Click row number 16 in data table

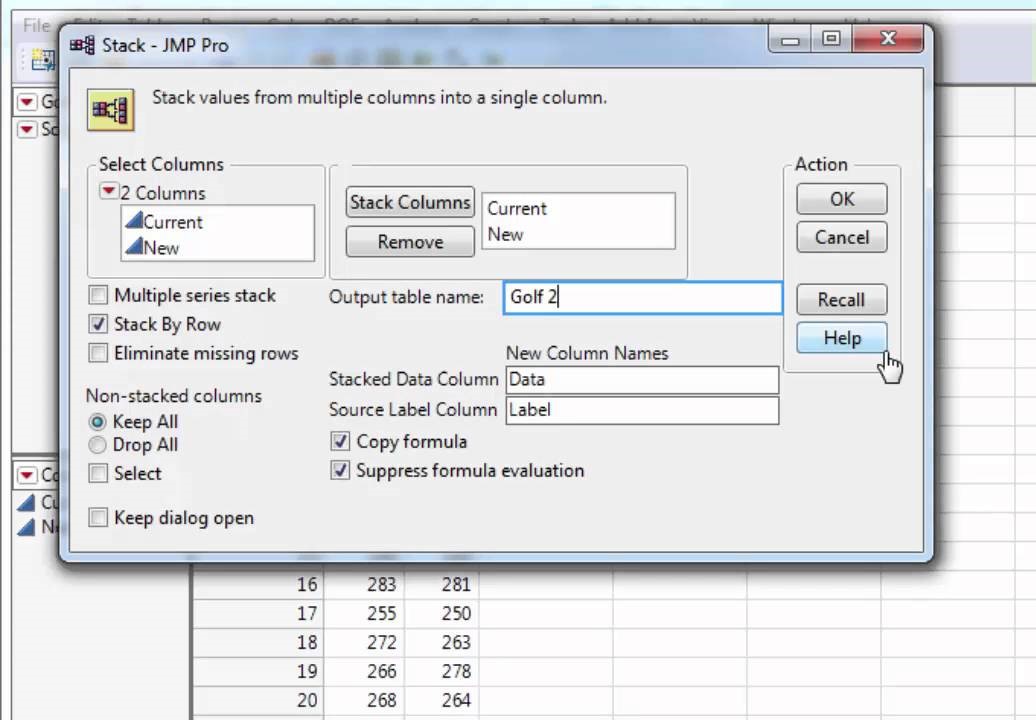(307, 585)
